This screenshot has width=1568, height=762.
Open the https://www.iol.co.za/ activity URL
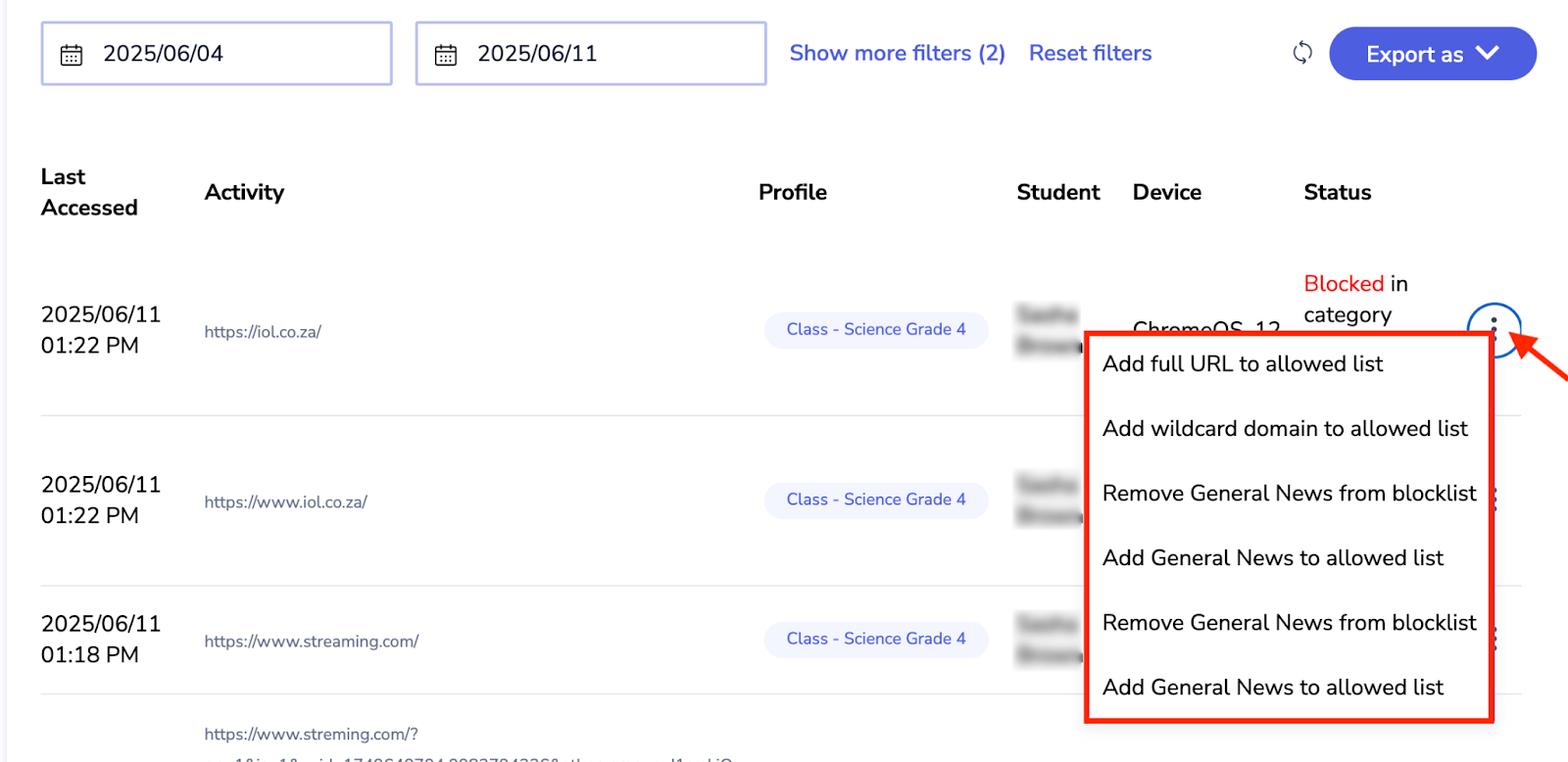tap(285, 502)
